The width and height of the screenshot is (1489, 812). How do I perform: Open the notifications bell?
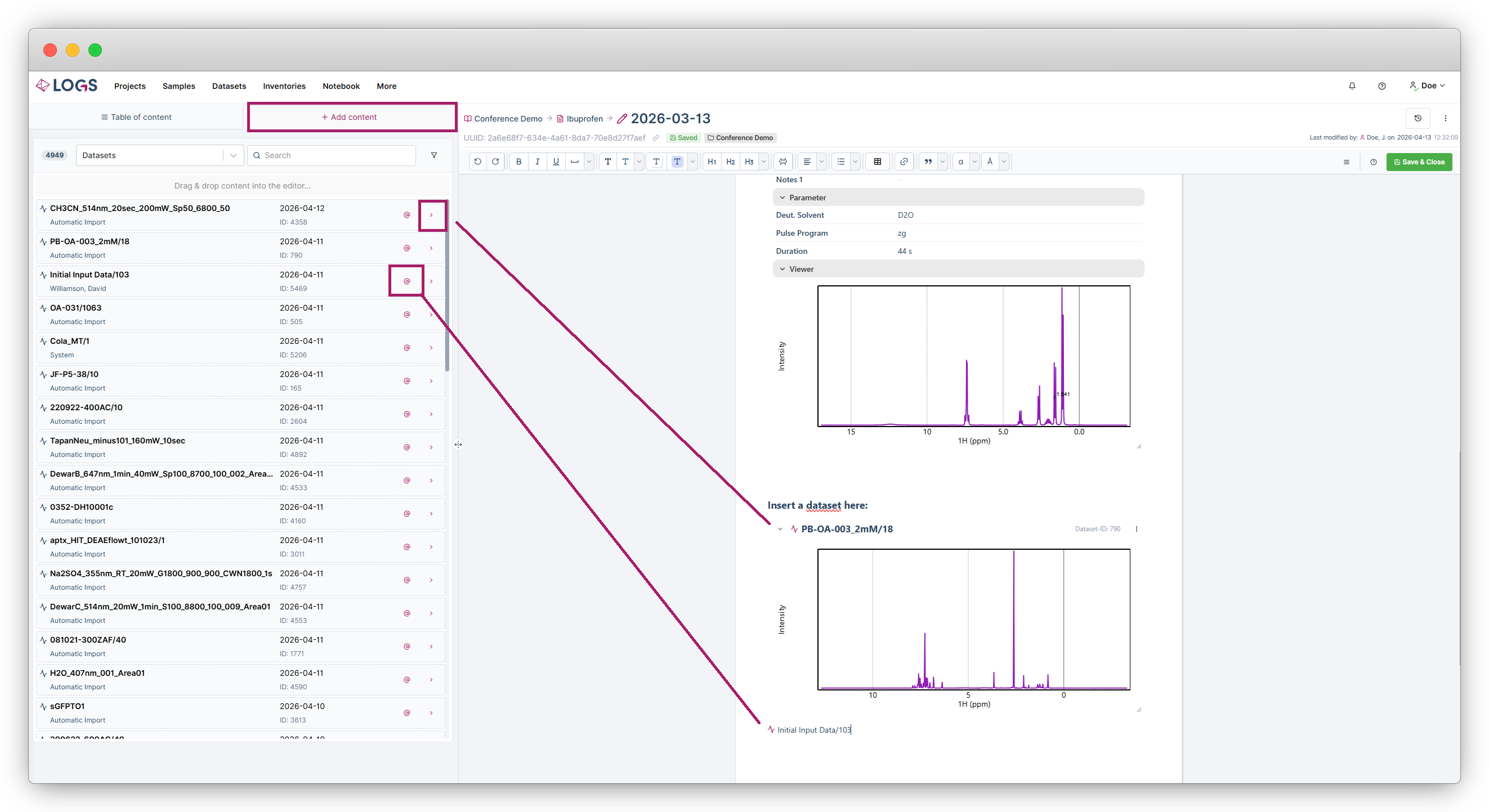(x=1352, y=86)
